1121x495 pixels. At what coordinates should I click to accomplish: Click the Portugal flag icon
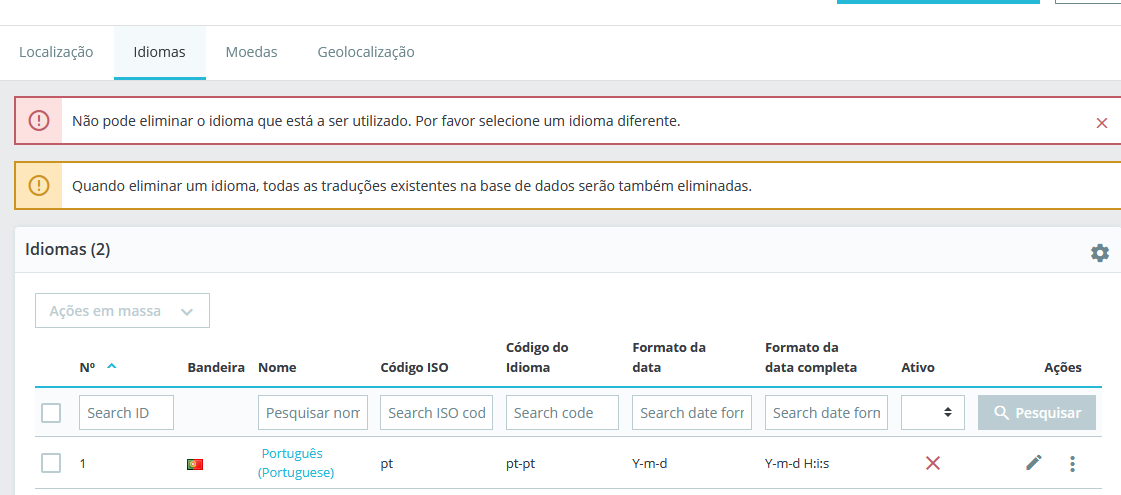195,464
